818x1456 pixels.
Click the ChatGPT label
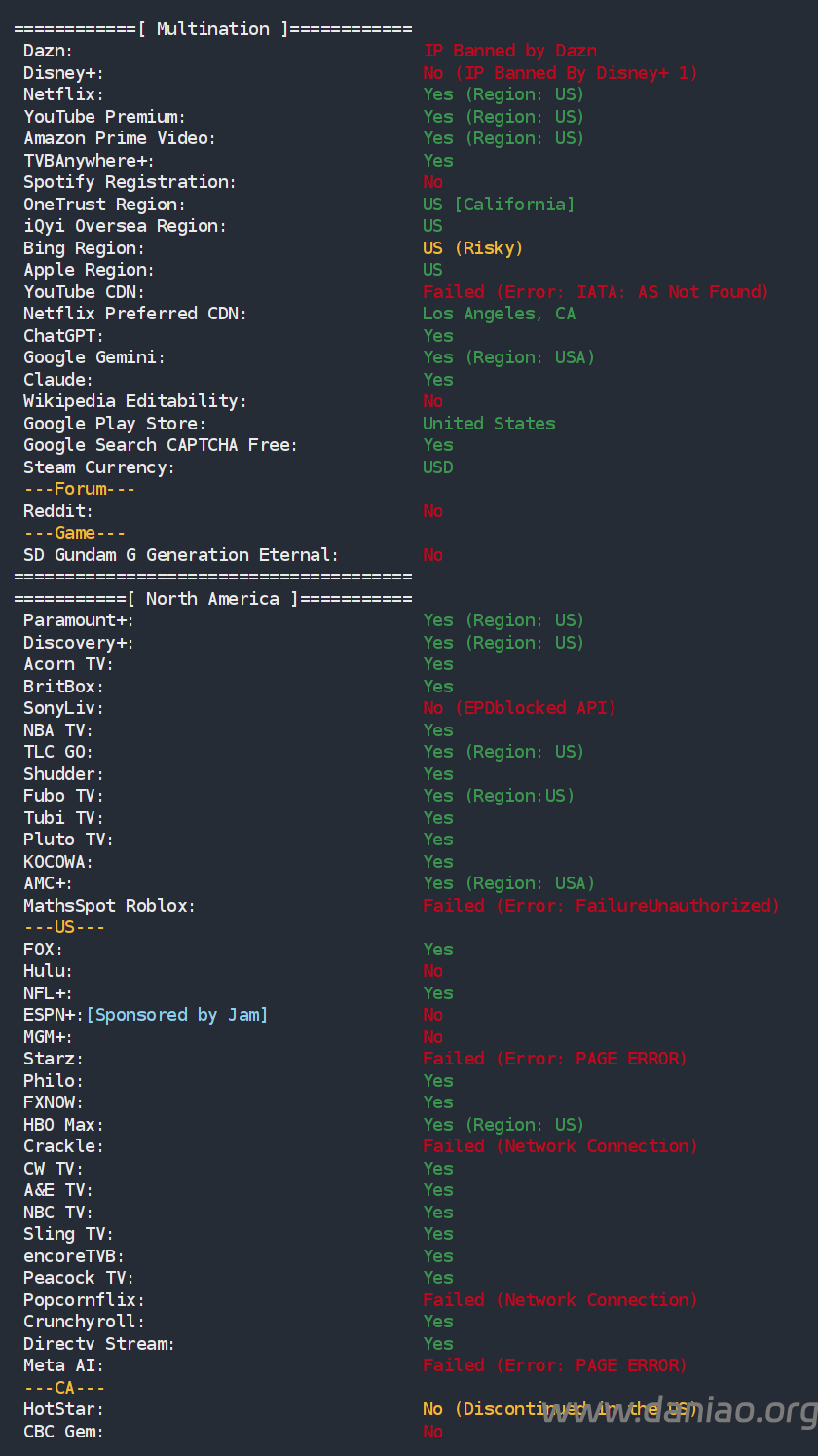click(x=63, y=336)
